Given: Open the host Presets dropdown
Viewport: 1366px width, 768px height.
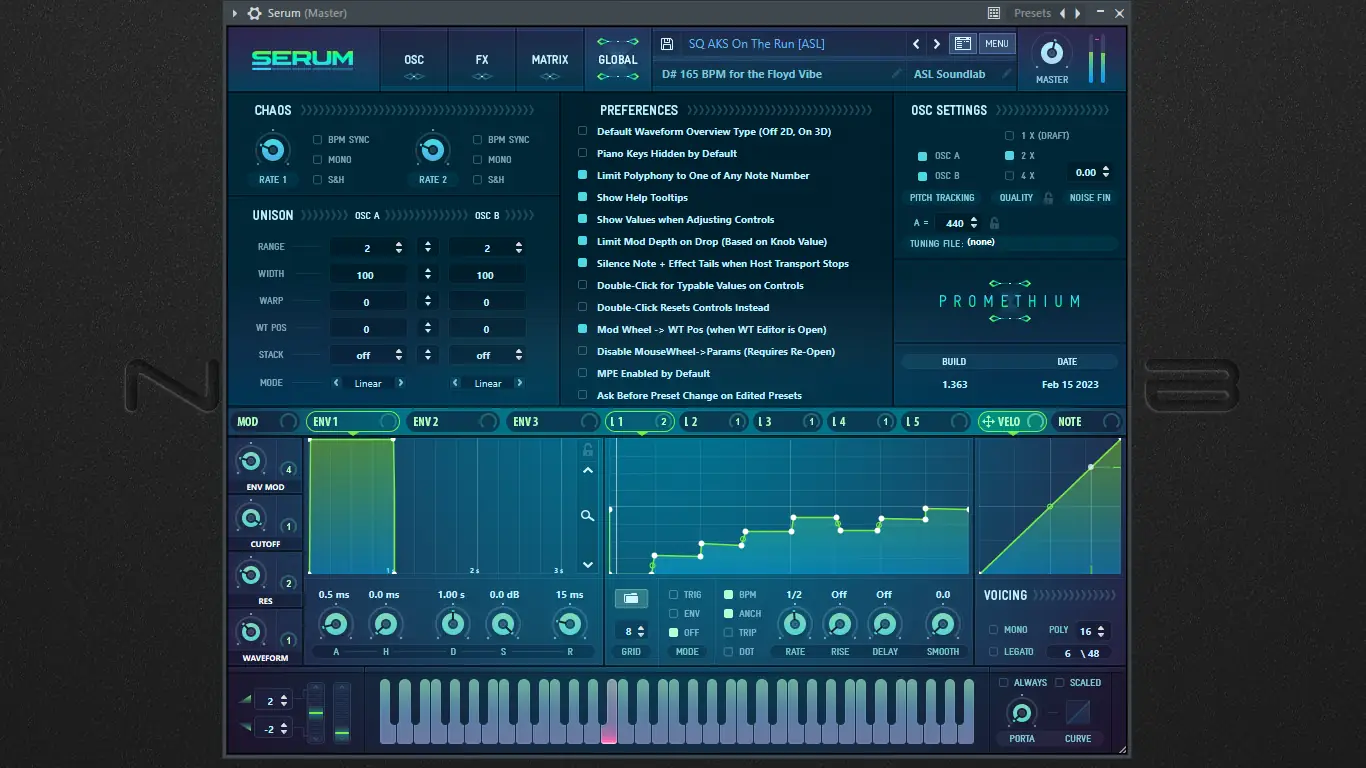Looking at the screenshot, I should [1032, 13].
